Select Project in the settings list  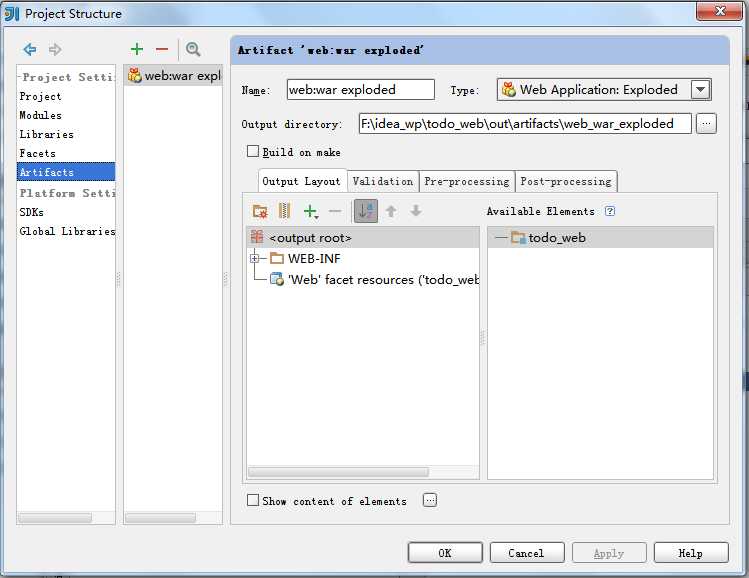click(x=66, y=96)
